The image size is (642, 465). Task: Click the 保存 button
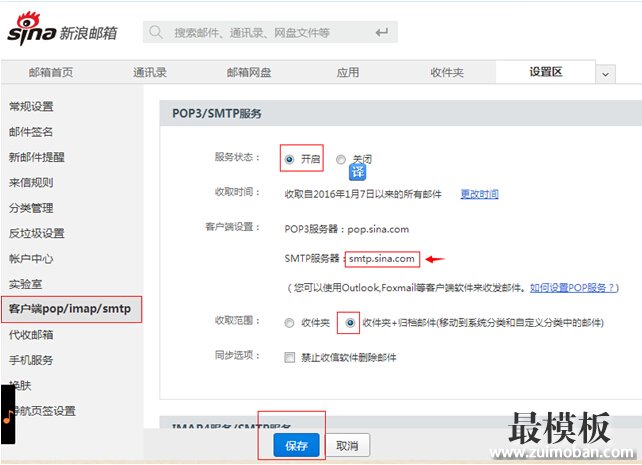(296, 445)
